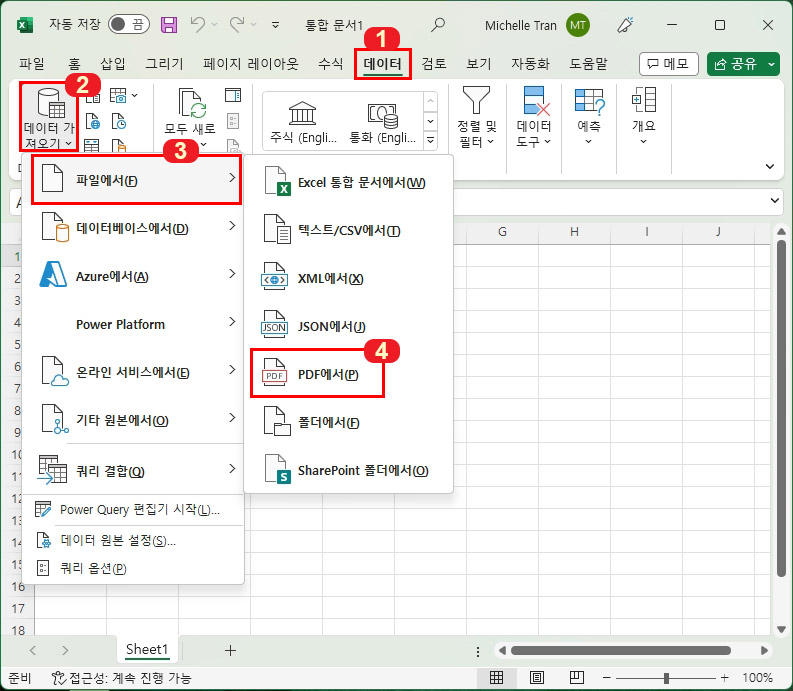Click the search magnifier icon
Viewport: 793px width, 691px height.
[x=438, y=24]
